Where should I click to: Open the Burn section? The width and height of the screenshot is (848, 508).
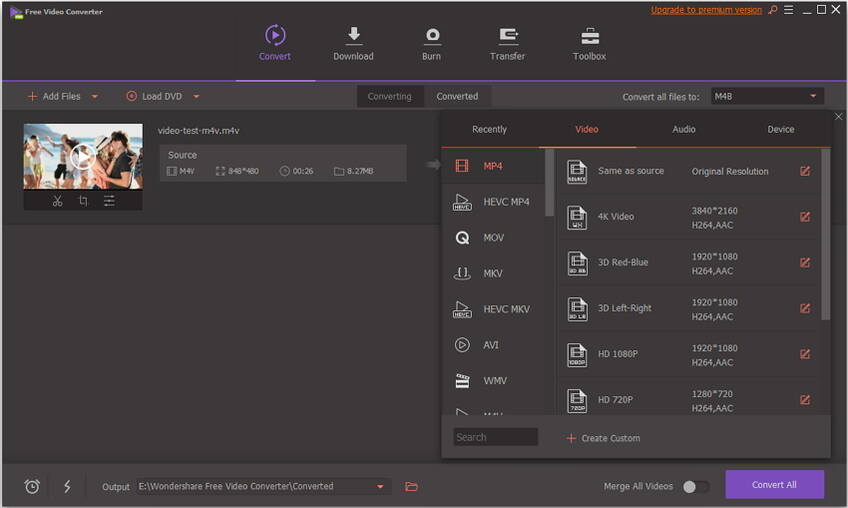(x=432, y=43)
